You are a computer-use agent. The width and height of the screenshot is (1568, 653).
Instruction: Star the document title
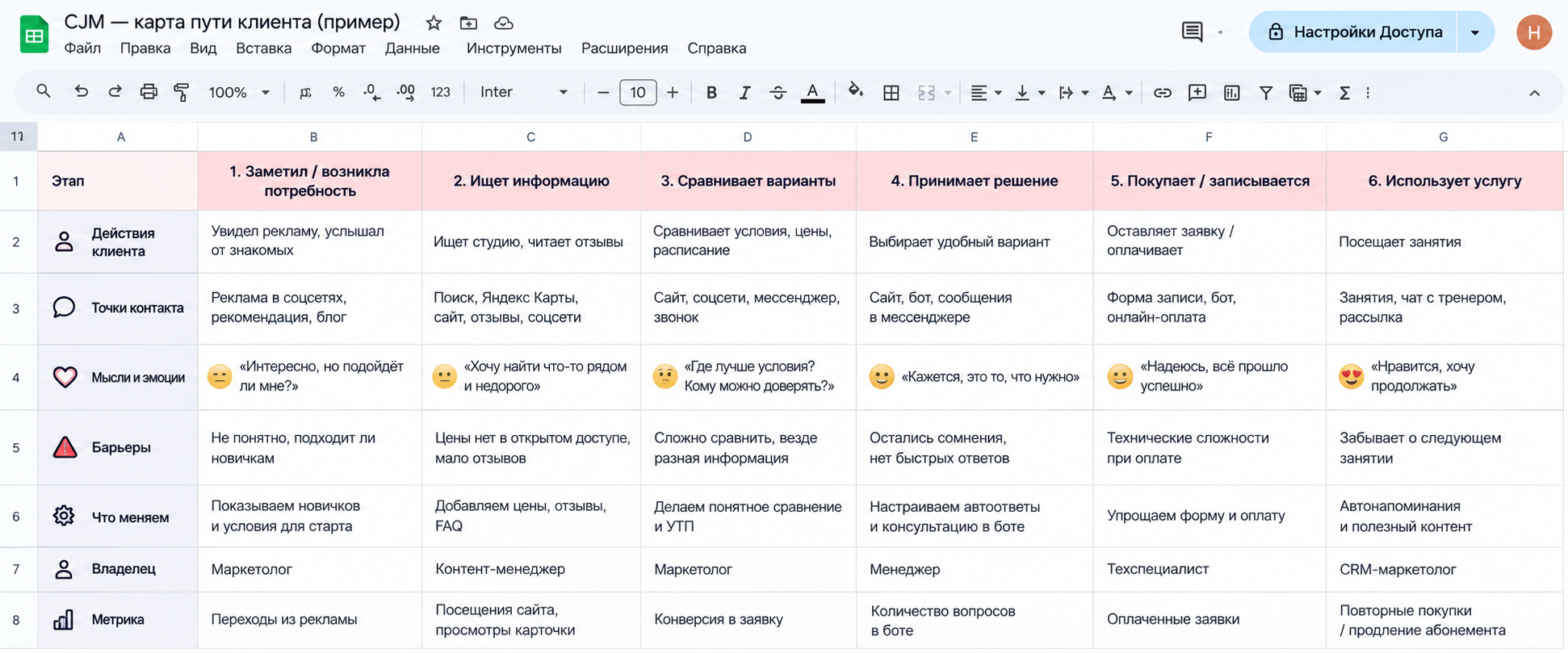pyautogui.click(x=434, y=23)
